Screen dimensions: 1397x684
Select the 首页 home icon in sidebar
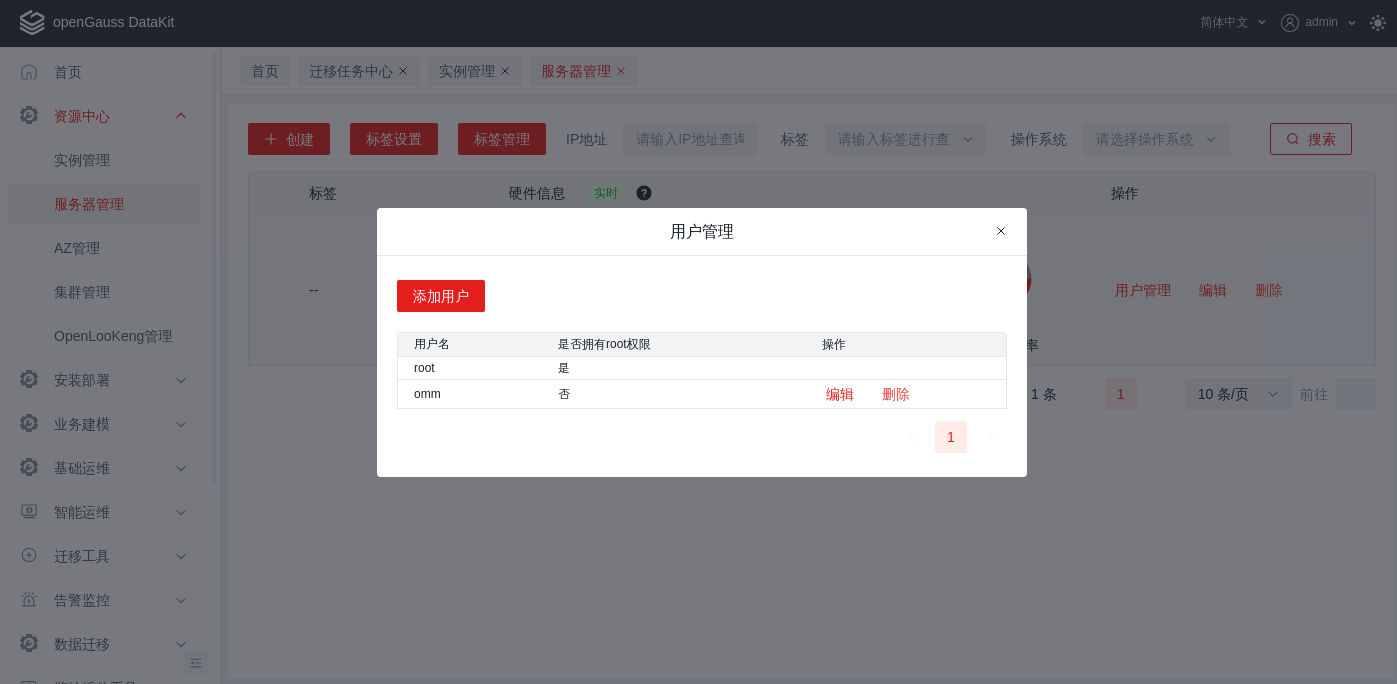(x=28, y=71)
